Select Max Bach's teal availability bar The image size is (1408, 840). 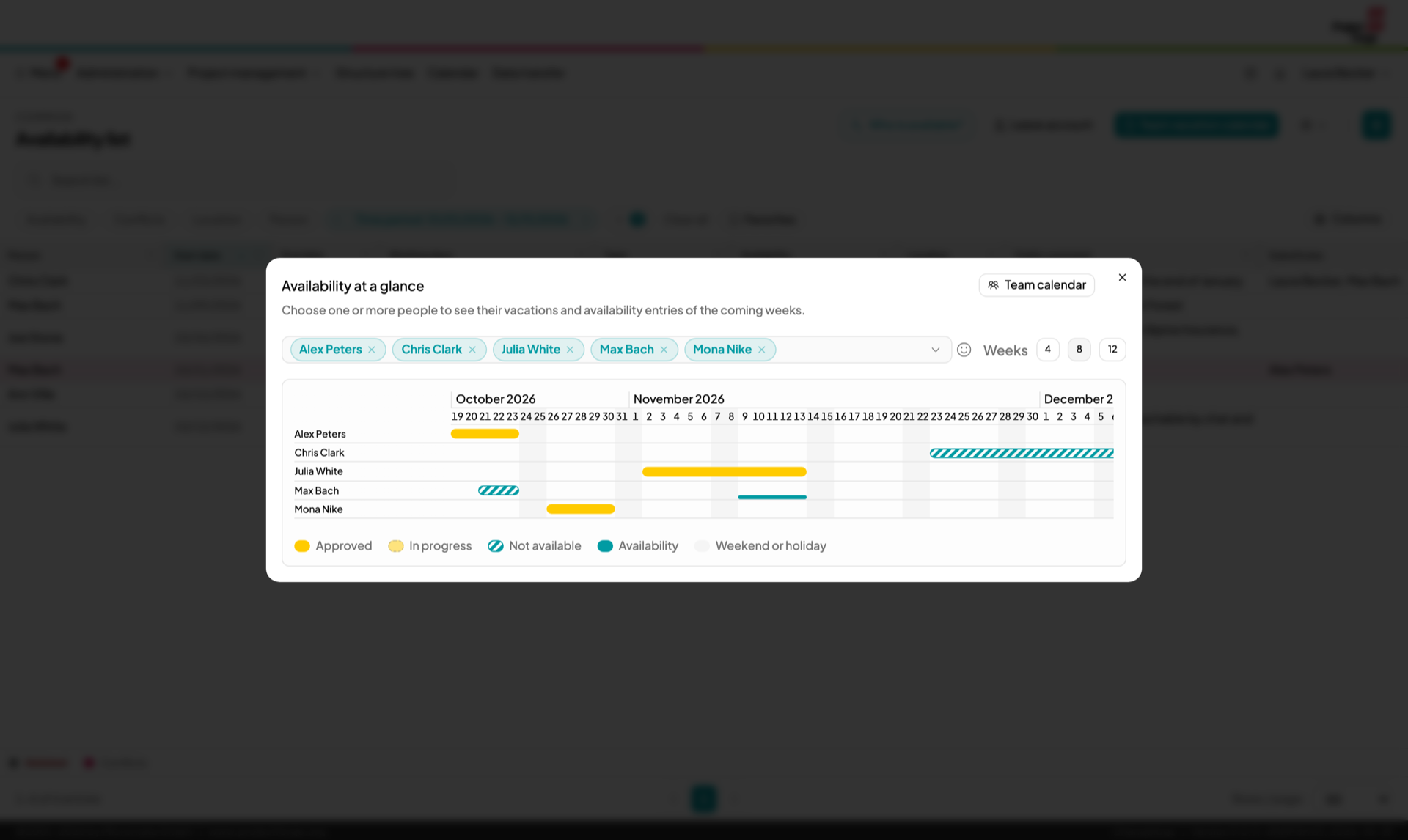[x=772, y=497]
